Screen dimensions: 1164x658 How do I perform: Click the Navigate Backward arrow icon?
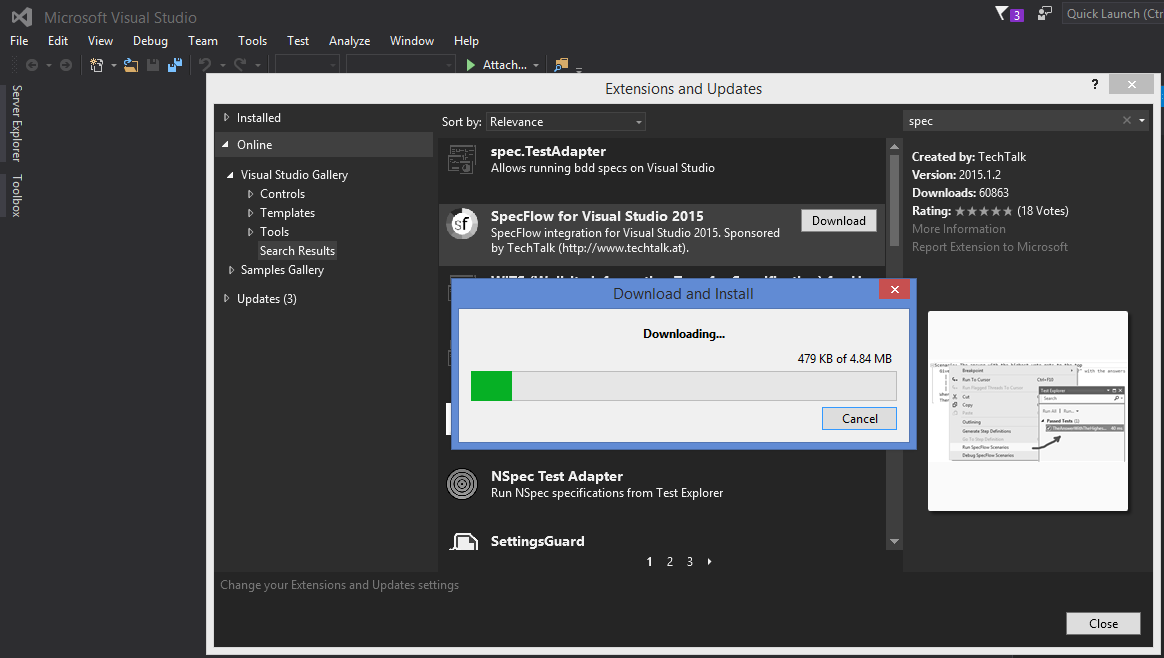32,64
